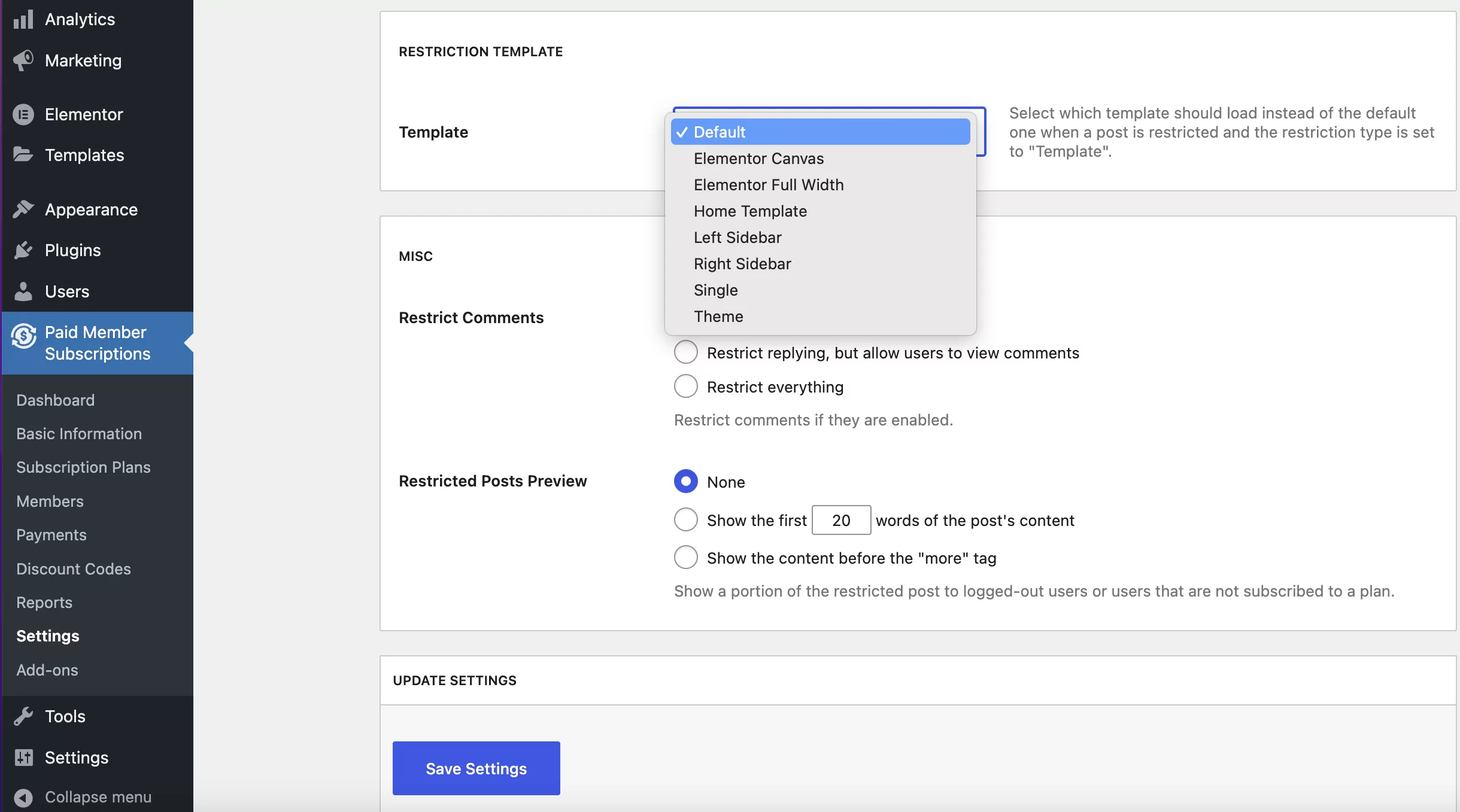Open the Payments submenu
The height and width of the screenshot is (812, 1460).
coord(51,534)
